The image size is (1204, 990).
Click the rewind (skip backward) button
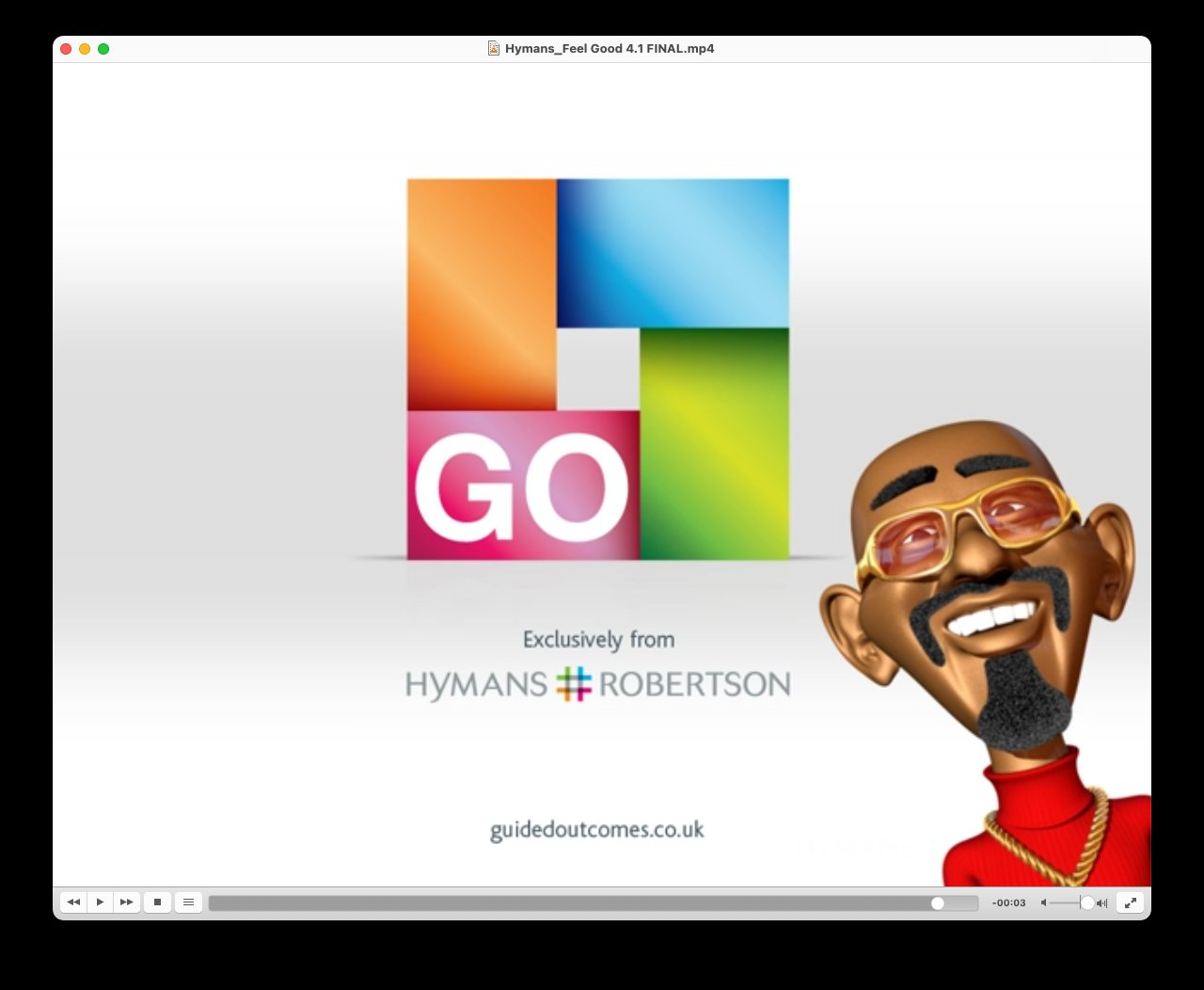click(73, 902)
